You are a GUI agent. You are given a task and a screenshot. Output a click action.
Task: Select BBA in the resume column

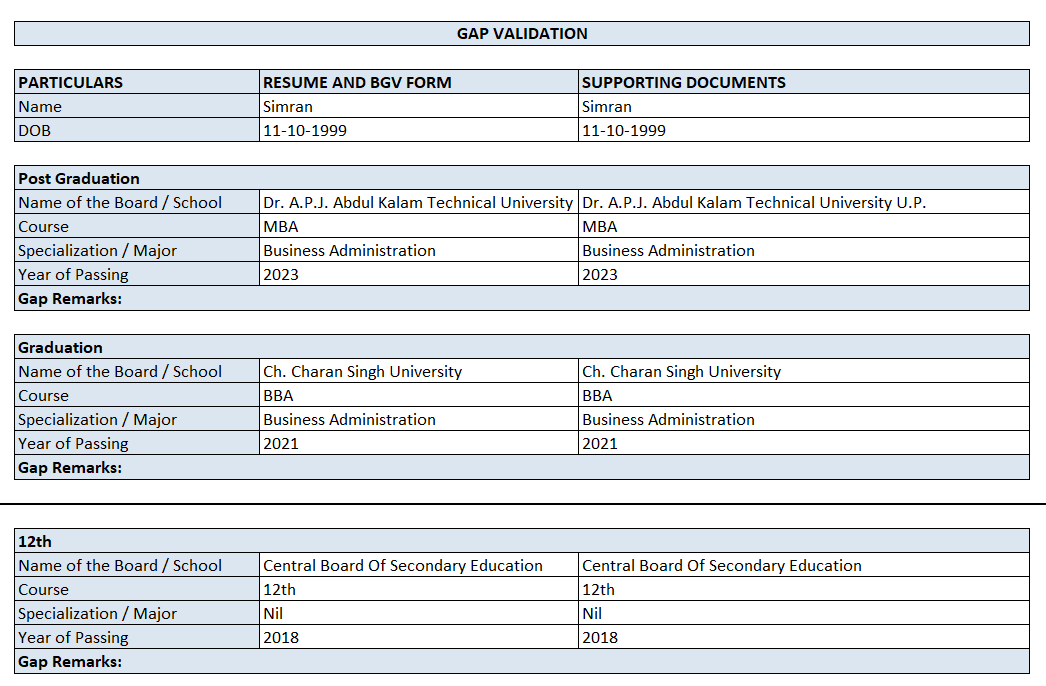(x=418, y=395)
